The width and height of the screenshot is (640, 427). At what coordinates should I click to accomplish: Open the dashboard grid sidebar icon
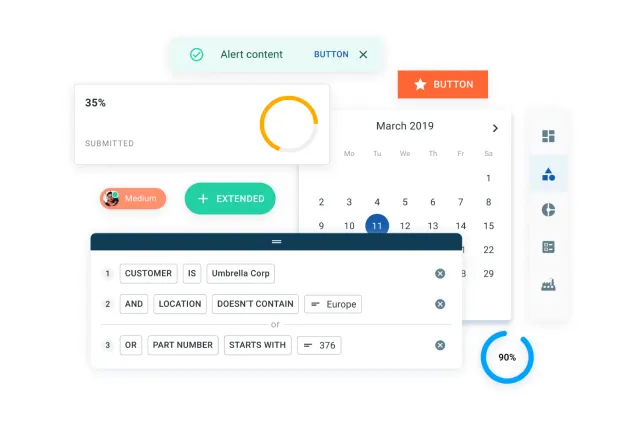[x=548, y=136]
